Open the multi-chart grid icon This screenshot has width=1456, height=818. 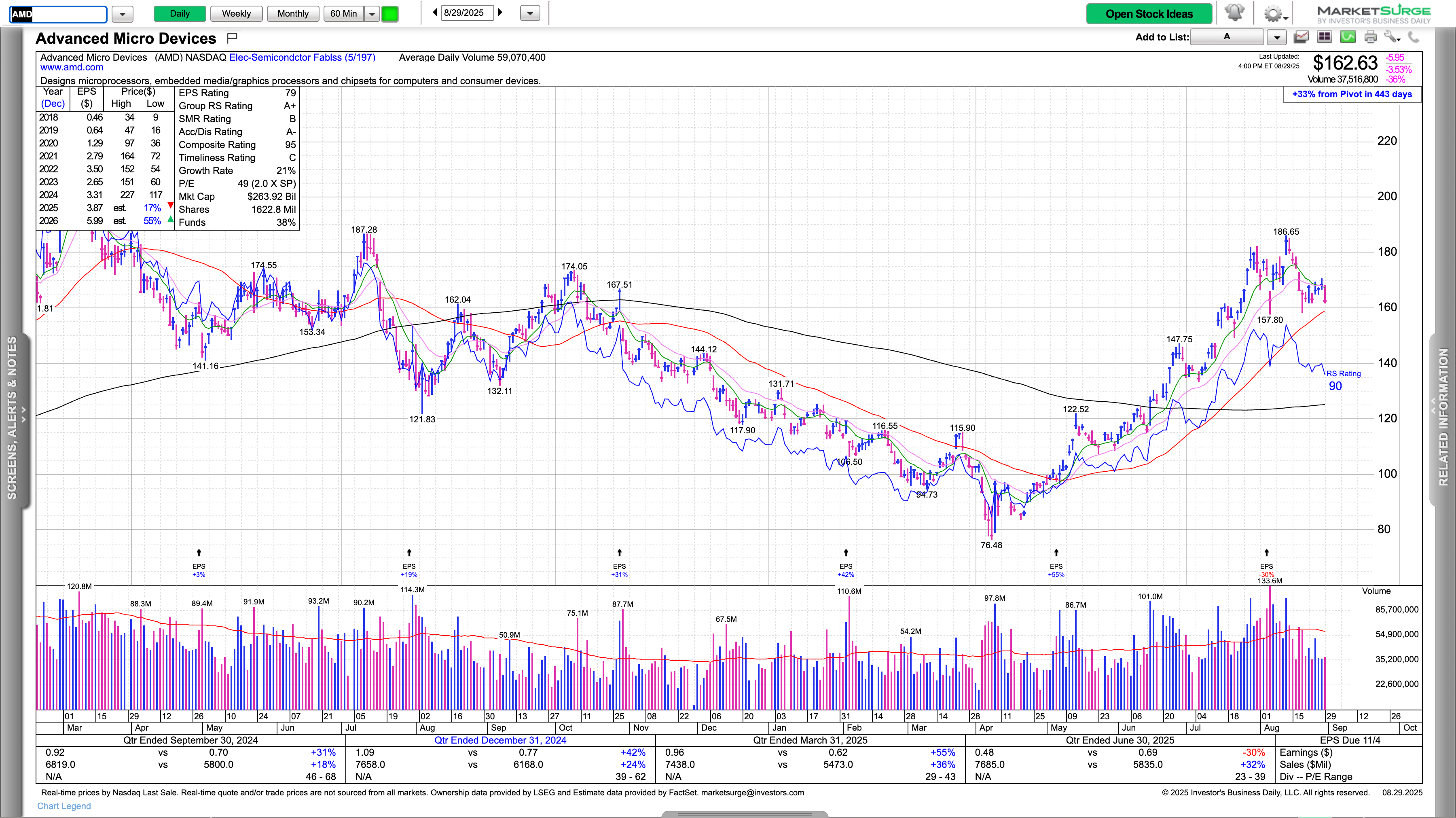click(1324, 37)
